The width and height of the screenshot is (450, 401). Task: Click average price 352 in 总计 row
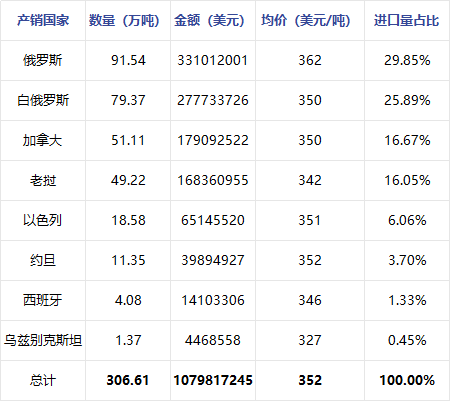pyautogui.click(x=310, y=380)
